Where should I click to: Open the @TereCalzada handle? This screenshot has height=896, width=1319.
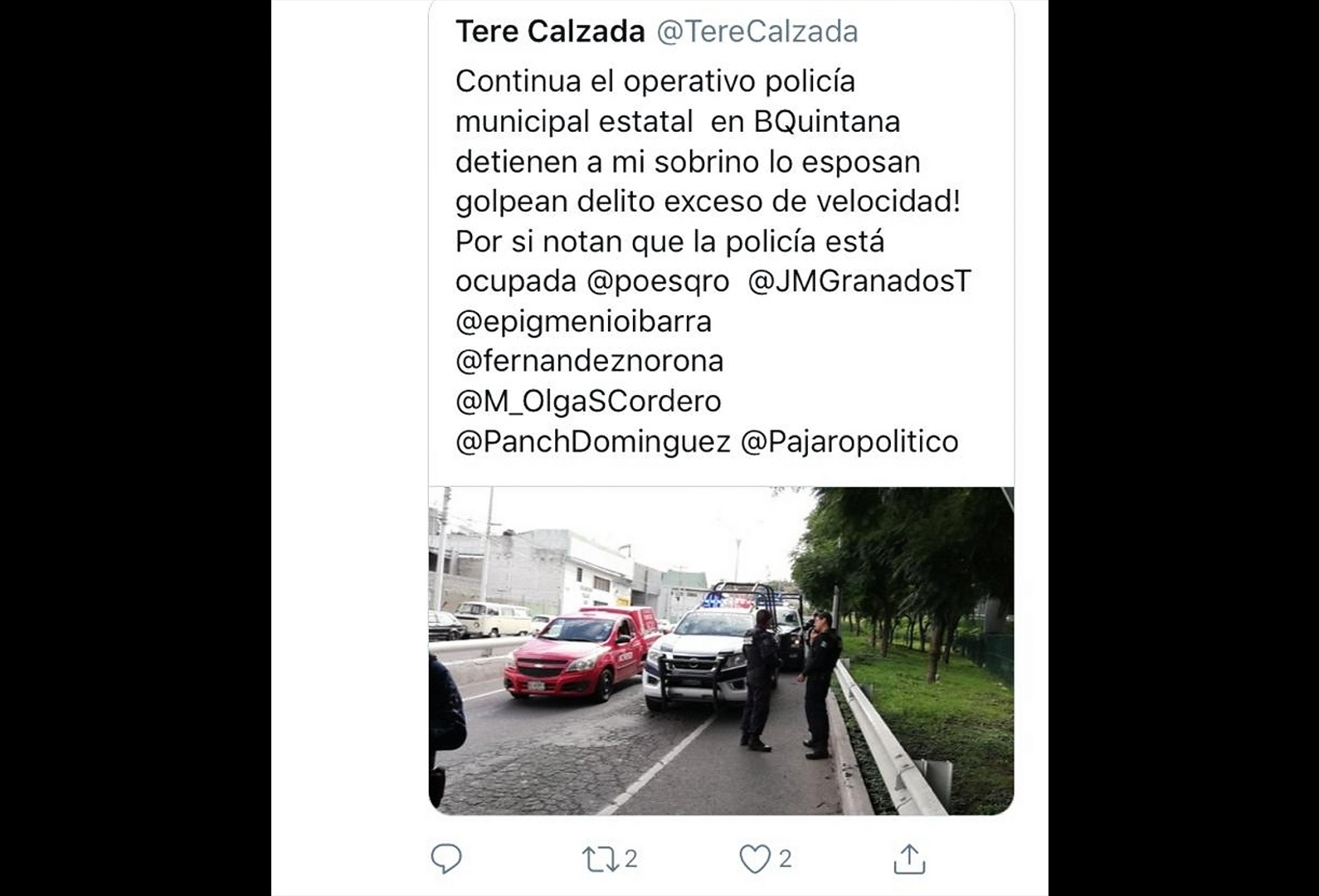(757, 32)
